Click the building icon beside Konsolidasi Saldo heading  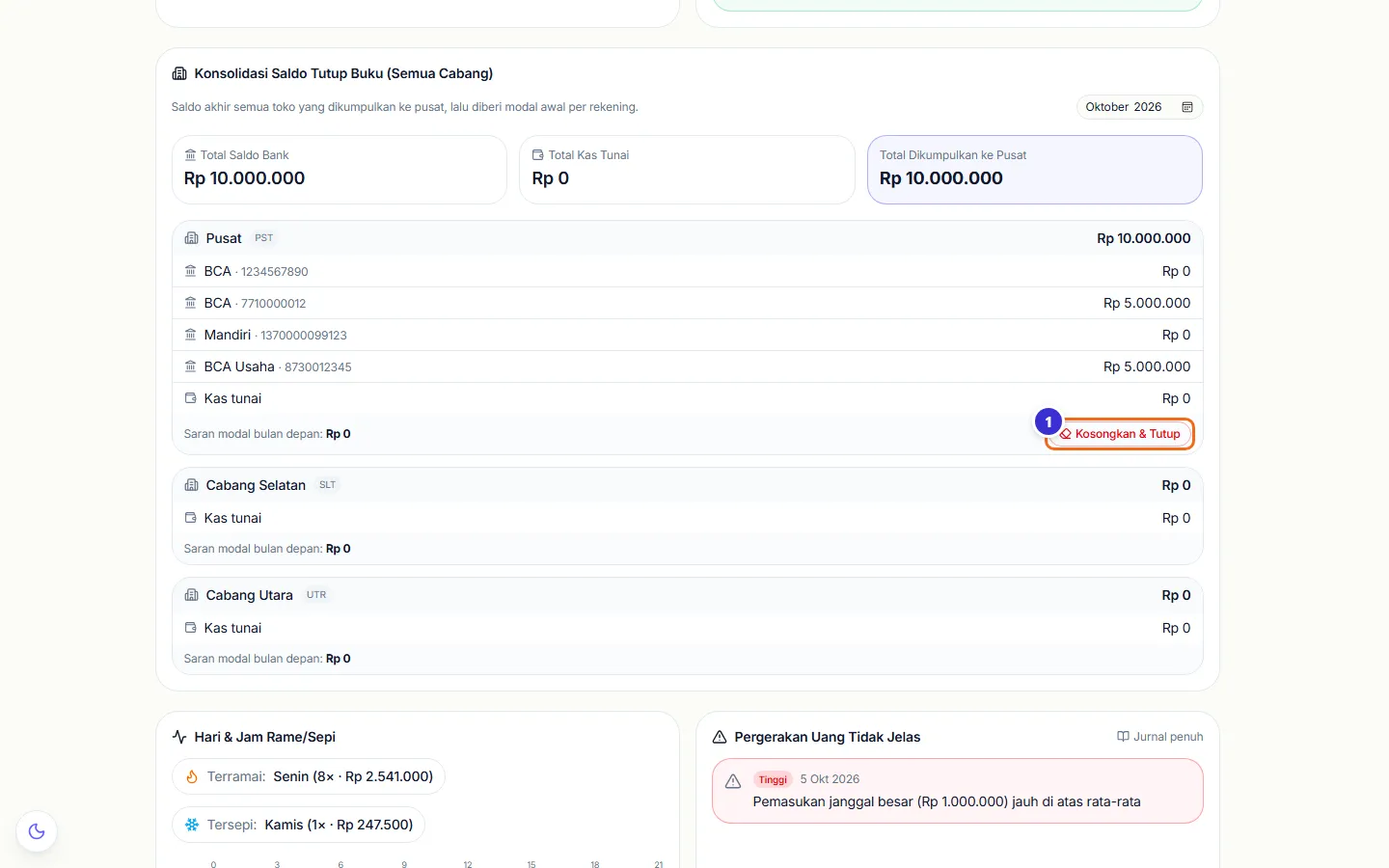[x=179, y=73]
